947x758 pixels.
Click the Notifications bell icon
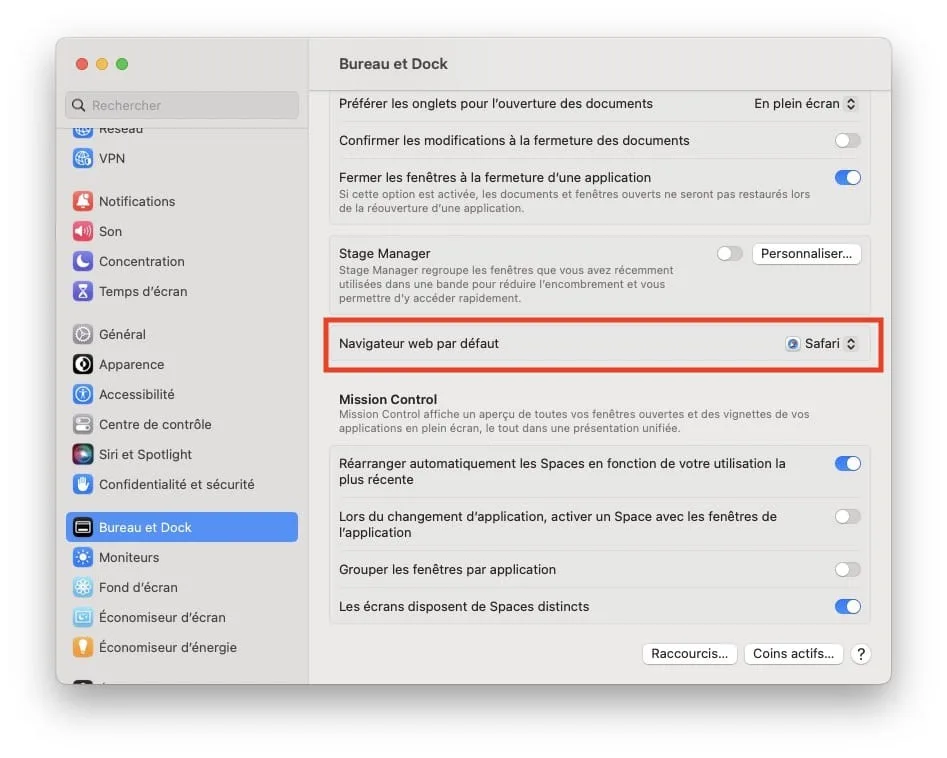(x=83, y=201)
